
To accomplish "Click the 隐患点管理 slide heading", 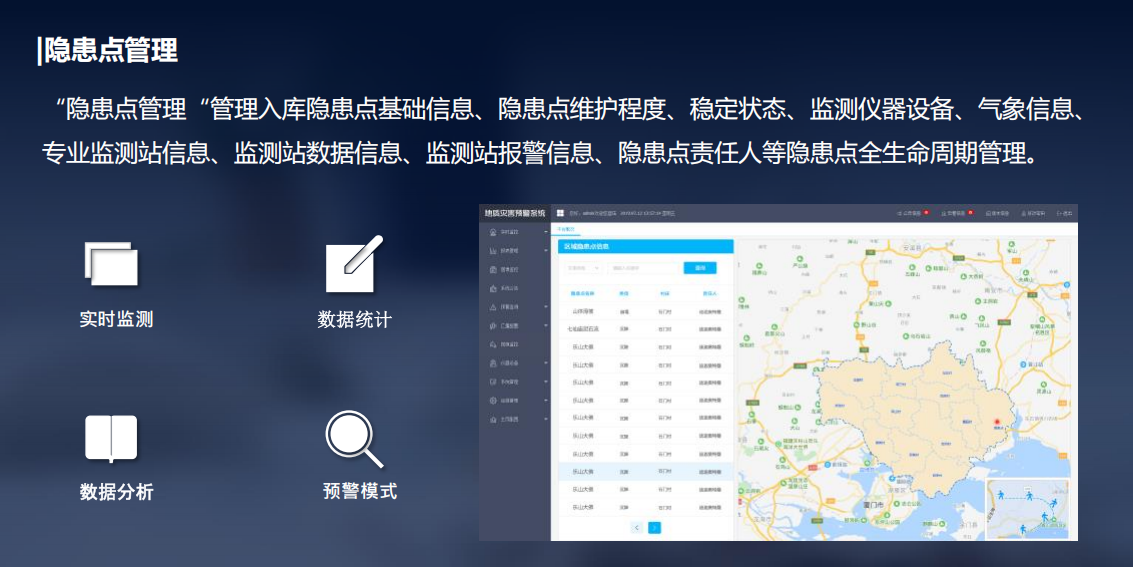I will pos(111,51).
